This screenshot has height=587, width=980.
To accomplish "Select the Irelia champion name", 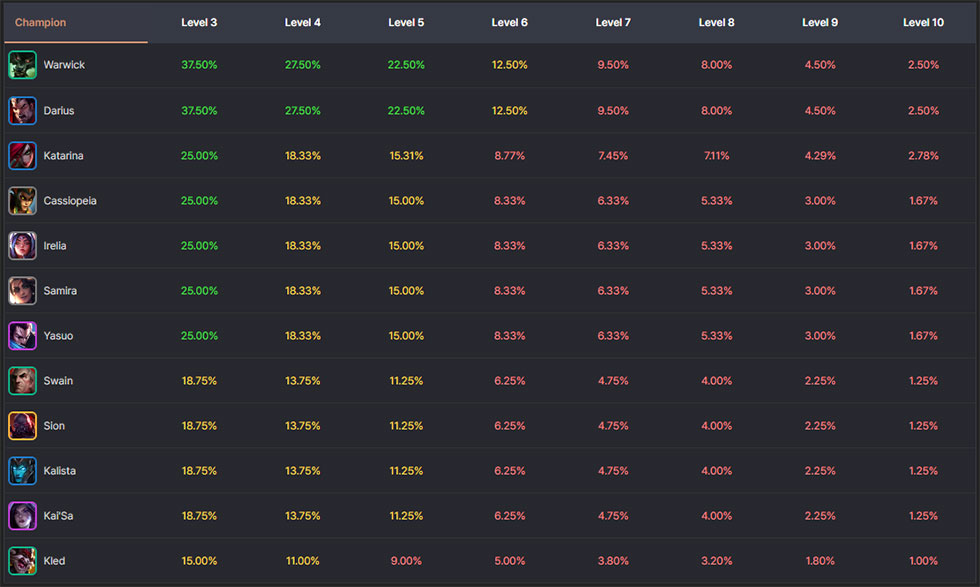I will click(x=55, y=246).
